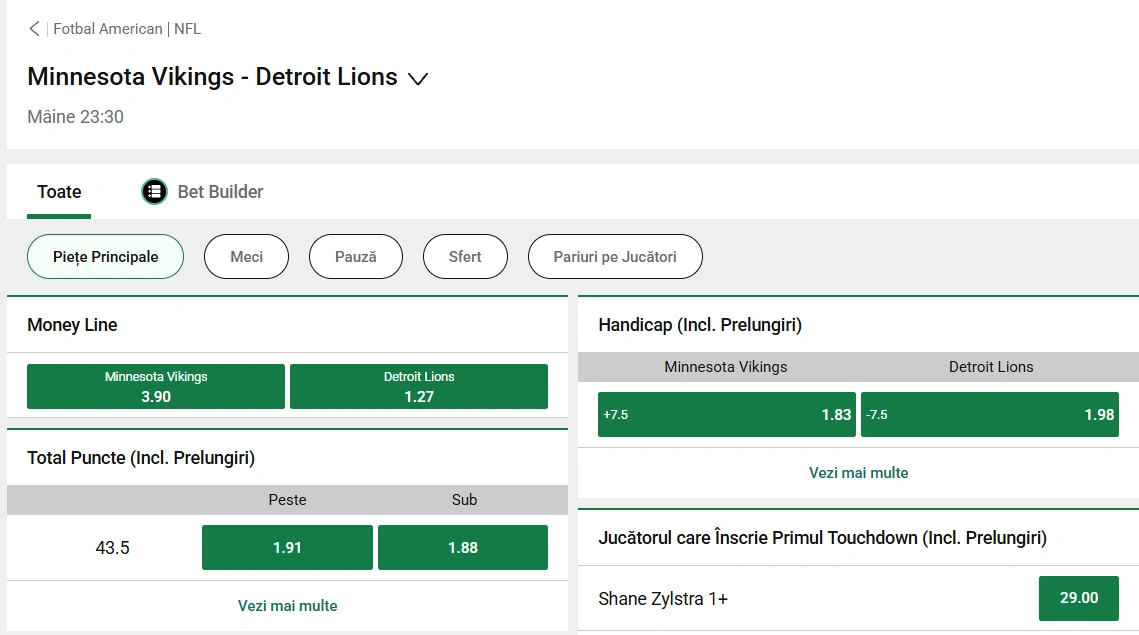Expand the Minnesota Vikings - Detroit Lions dropdown
Screen dimensions: 1139x635
pos(418,78)
